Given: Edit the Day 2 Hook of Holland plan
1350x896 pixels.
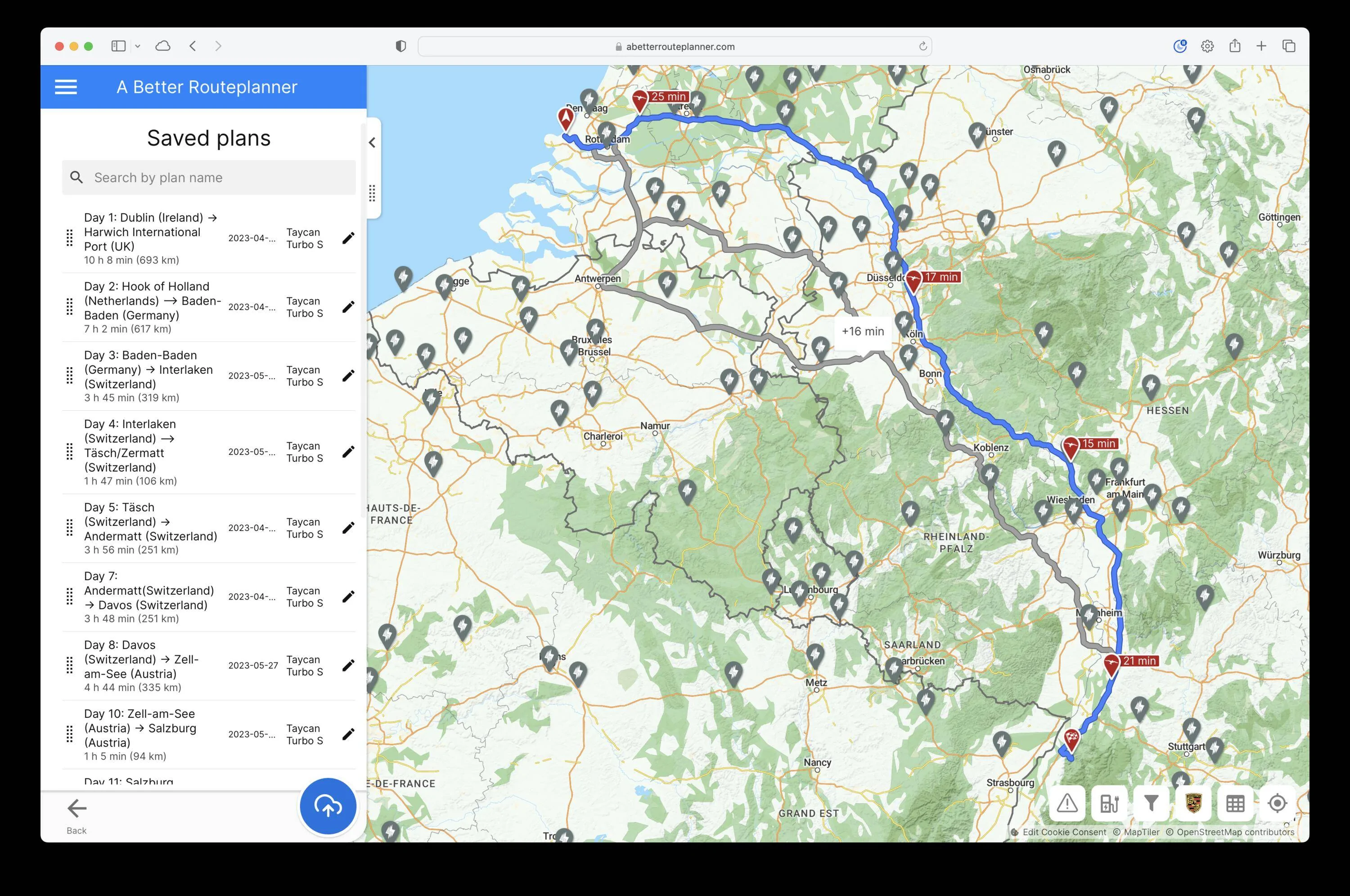Looking at the screenshot, I should tap(348, 307).
